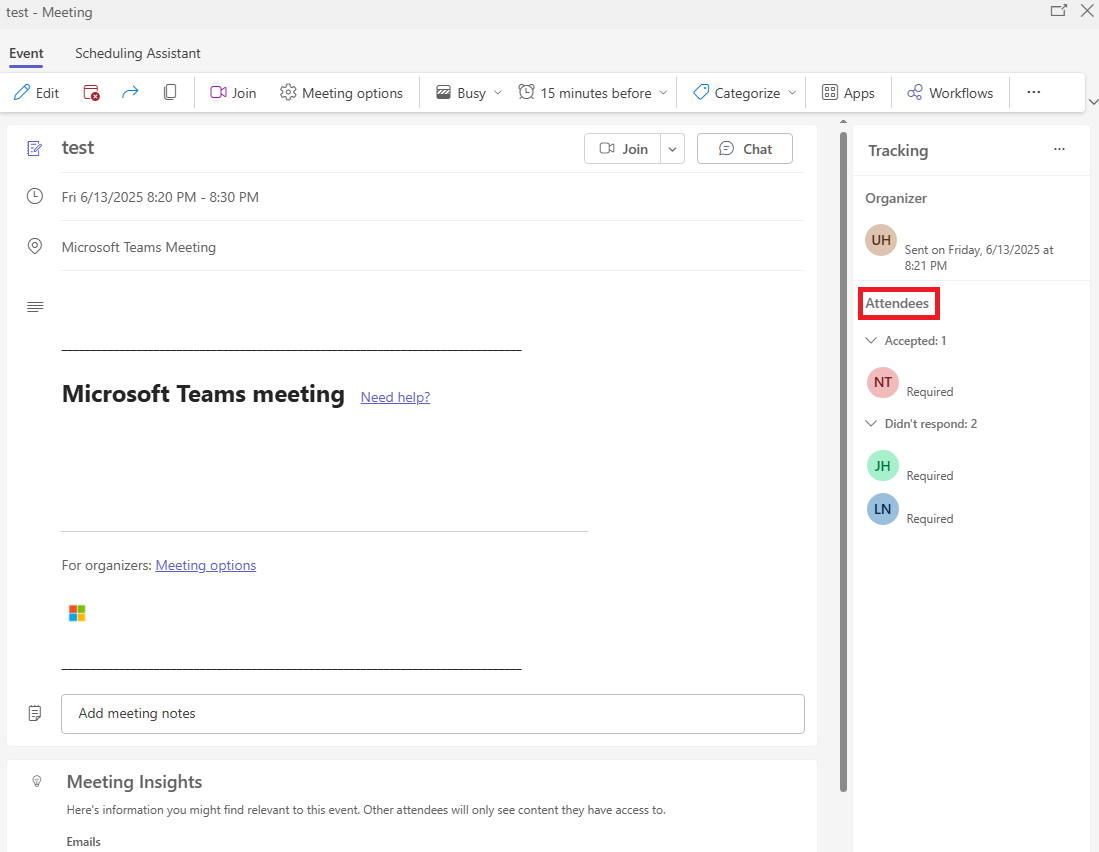Switch to the Scheduling Assistant tab
Image resolution: width=1099 pixels, height=852 pixels.
pos(137,53)
